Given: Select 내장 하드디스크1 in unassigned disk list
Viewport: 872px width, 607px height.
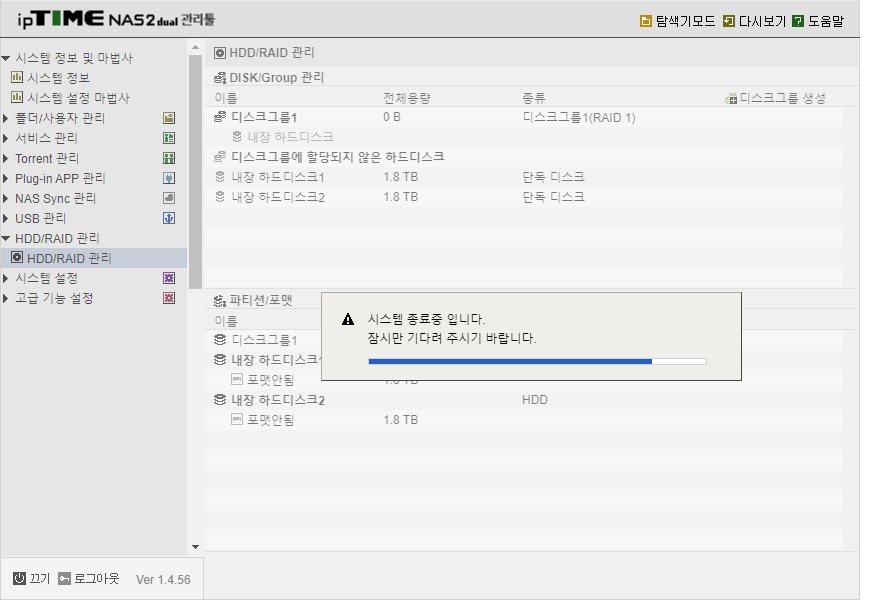Looking at the screenshot, I should point(524,177).
